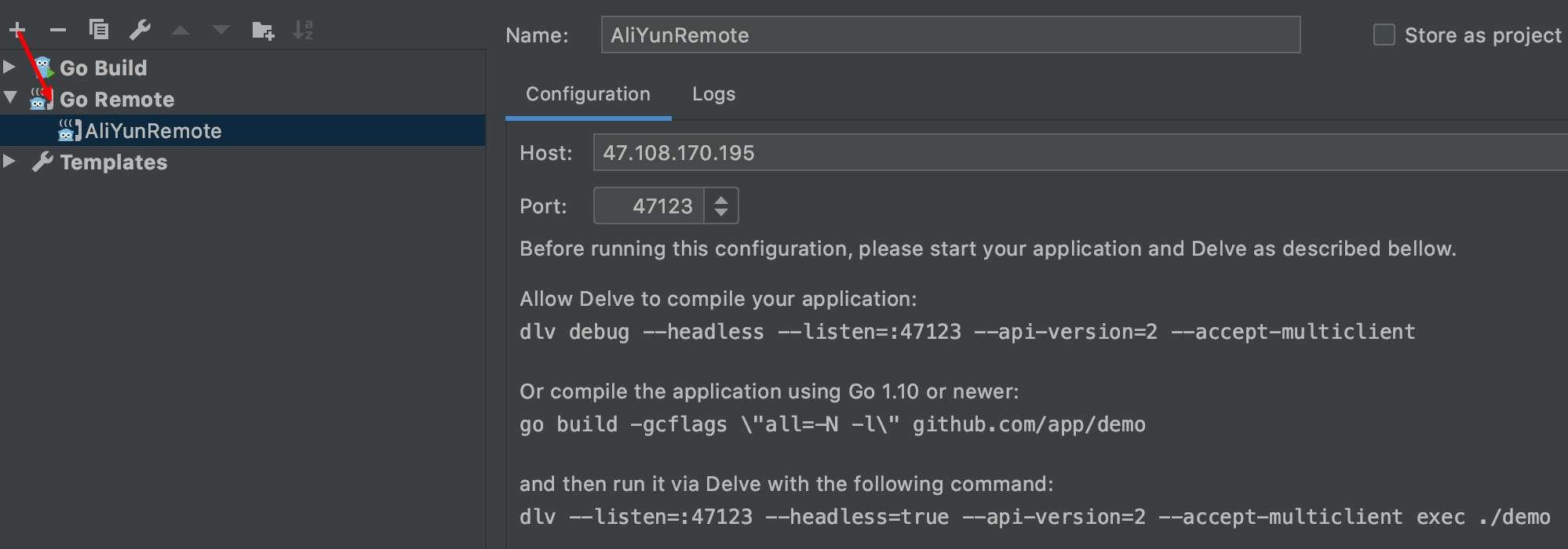The image size is (1568, 549).
Task: Collapse the Go Remote tree node
Action: point(10,98)
